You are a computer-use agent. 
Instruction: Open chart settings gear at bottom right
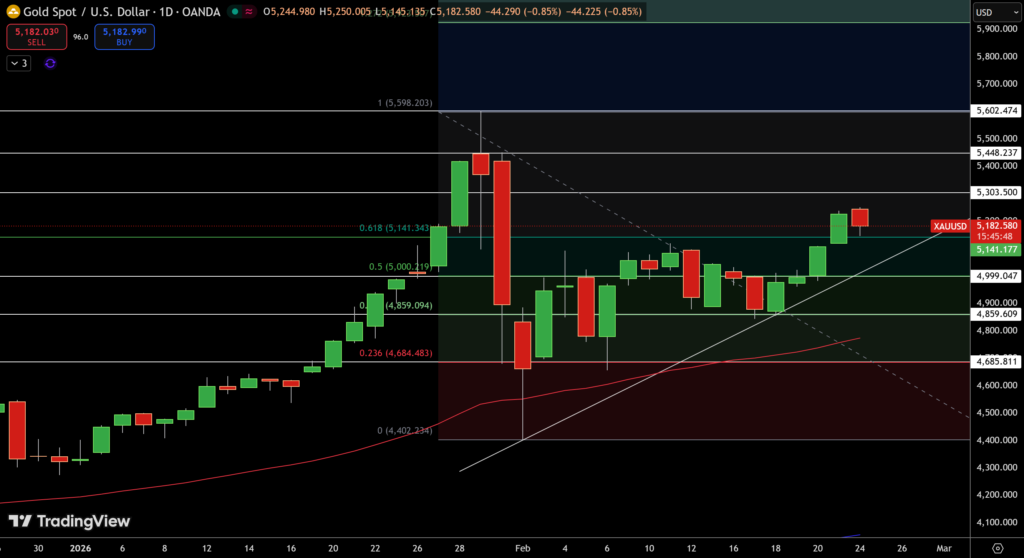click(x=996, y=548)
